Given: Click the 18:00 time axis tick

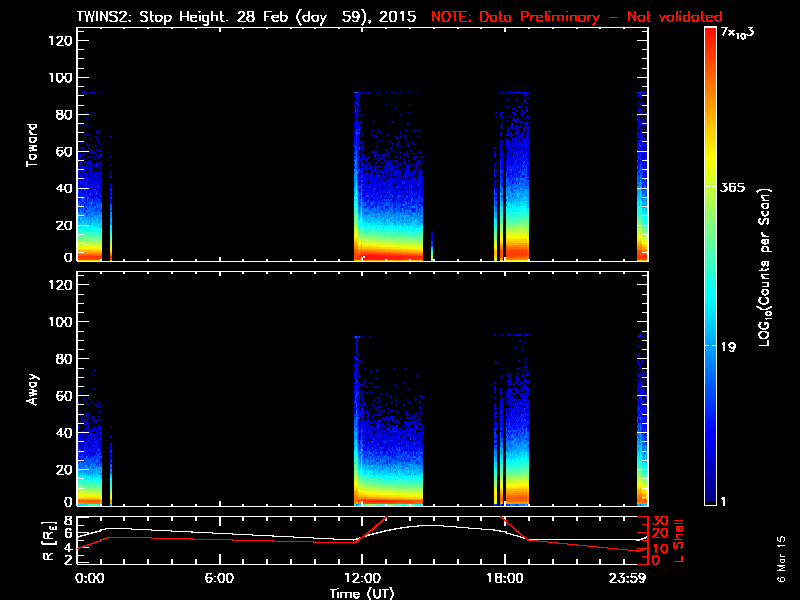Looking at the screenshot, I should coord(504,578).
